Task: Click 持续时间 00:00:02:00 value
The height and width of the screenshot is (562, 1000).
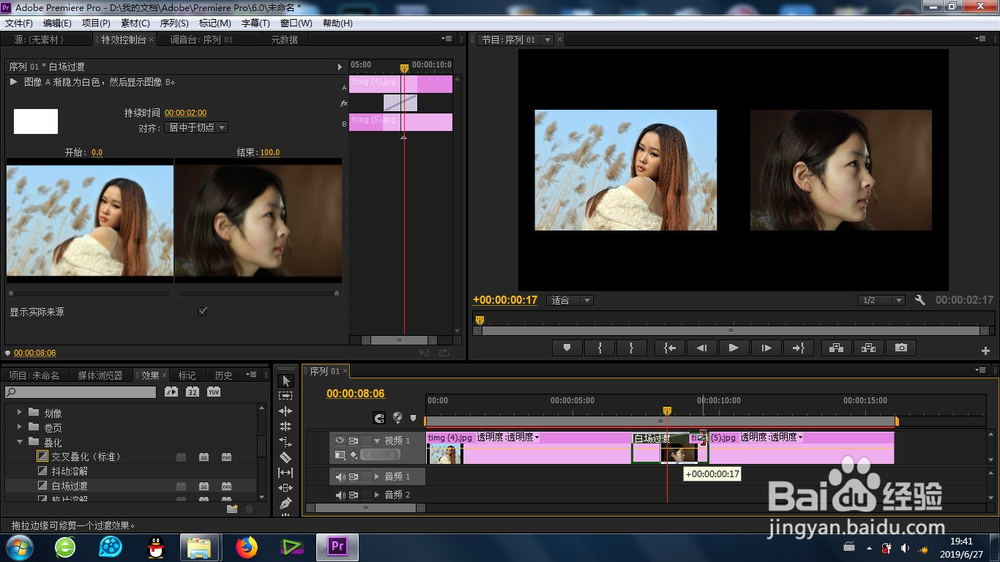Action: [x=186, y=113]
